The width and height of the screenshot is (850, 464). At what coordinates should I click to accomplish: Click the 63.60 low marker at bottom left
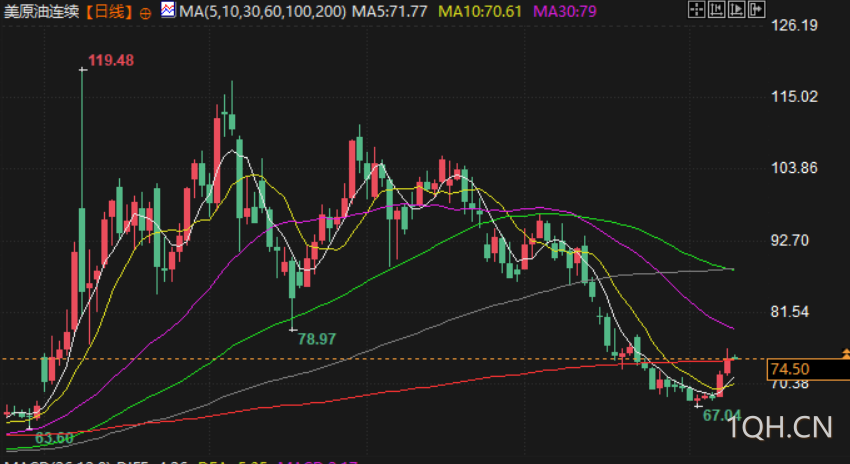point(54,438)
